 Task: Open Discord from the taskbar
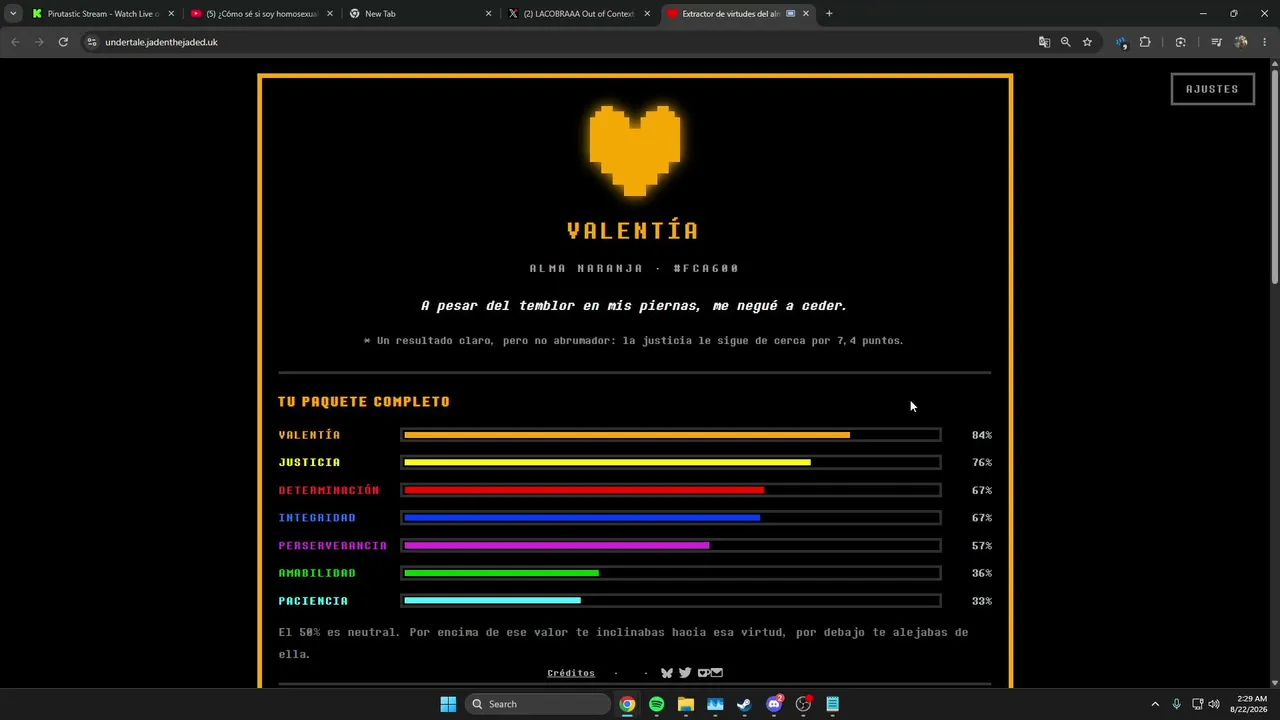point(774,704)
